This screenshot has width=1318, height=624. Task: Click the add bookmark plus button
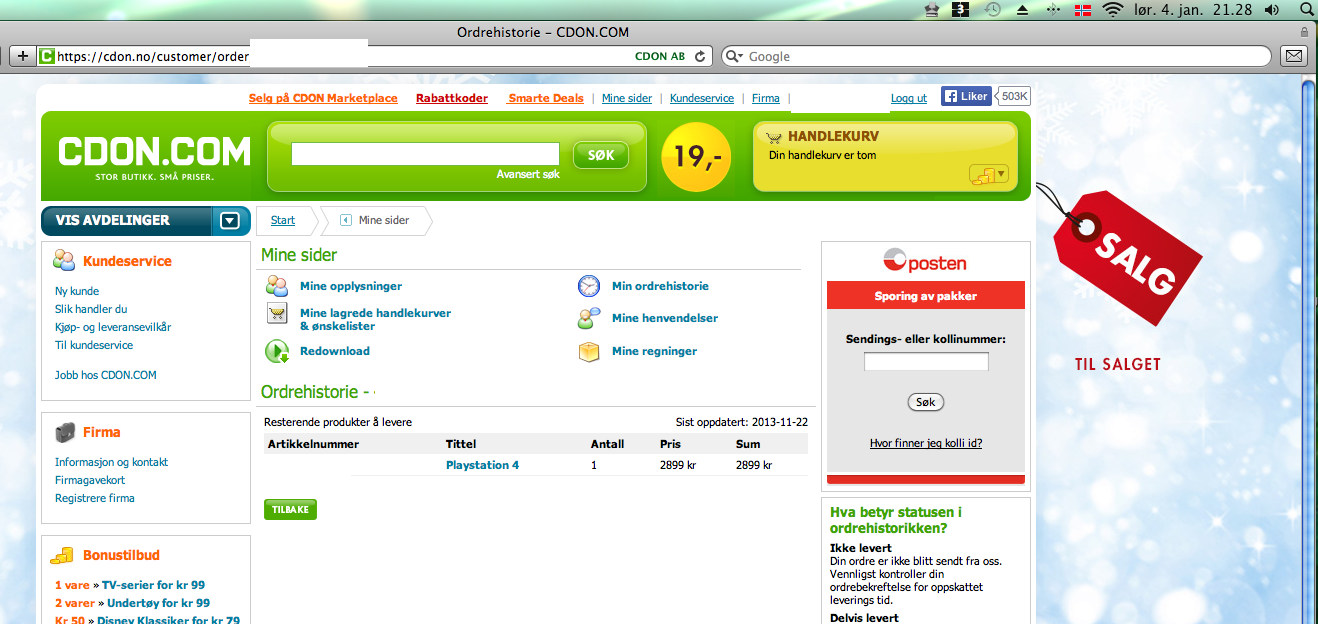click(x=22, y=56)
